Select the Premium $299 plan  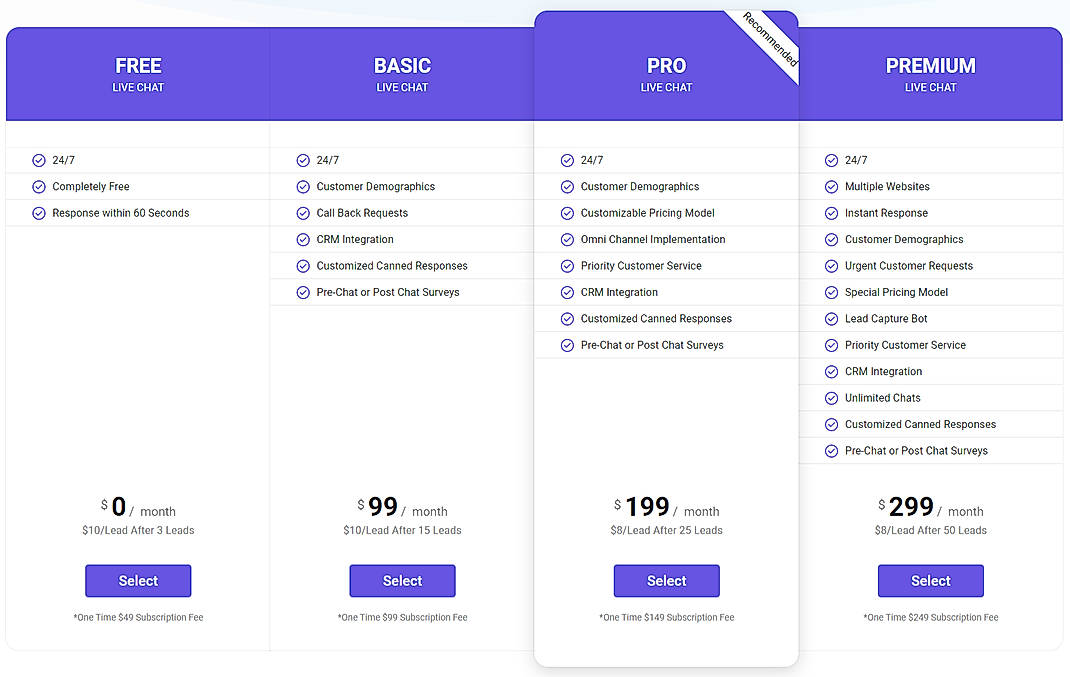(x=930, y=581)
